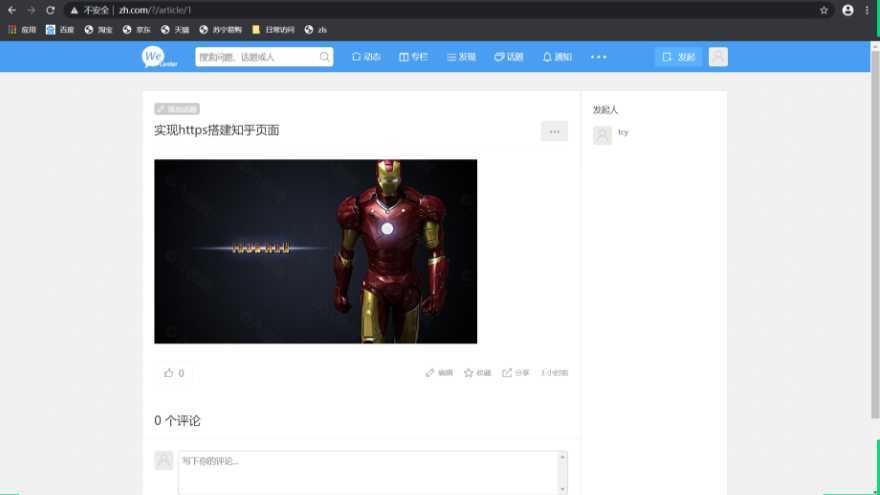Open the 专栏 column nav item
The image size is (880, 495).
413,57
